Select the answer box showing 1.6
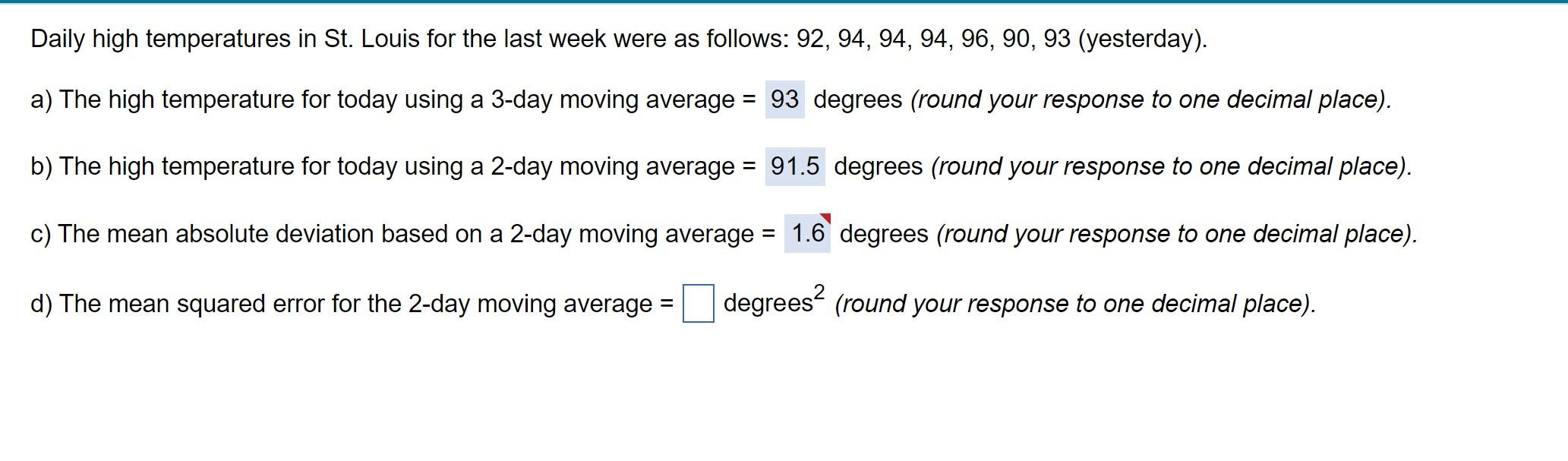 [x=806, y=234]
